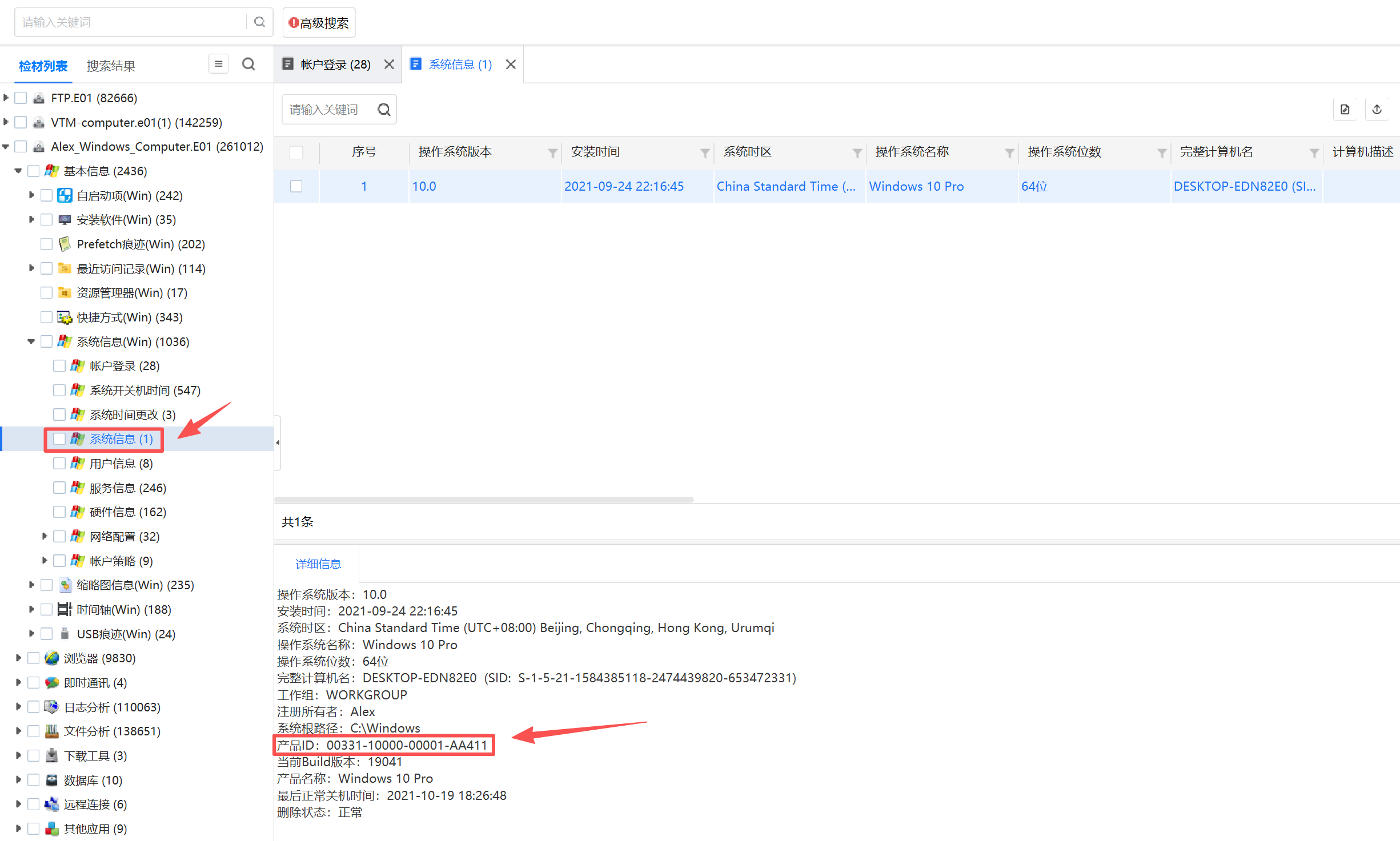Viewport: 1400px width, 841px height.
Task: Click the sidebar search magnifier icon
Action: coord(248,64)
